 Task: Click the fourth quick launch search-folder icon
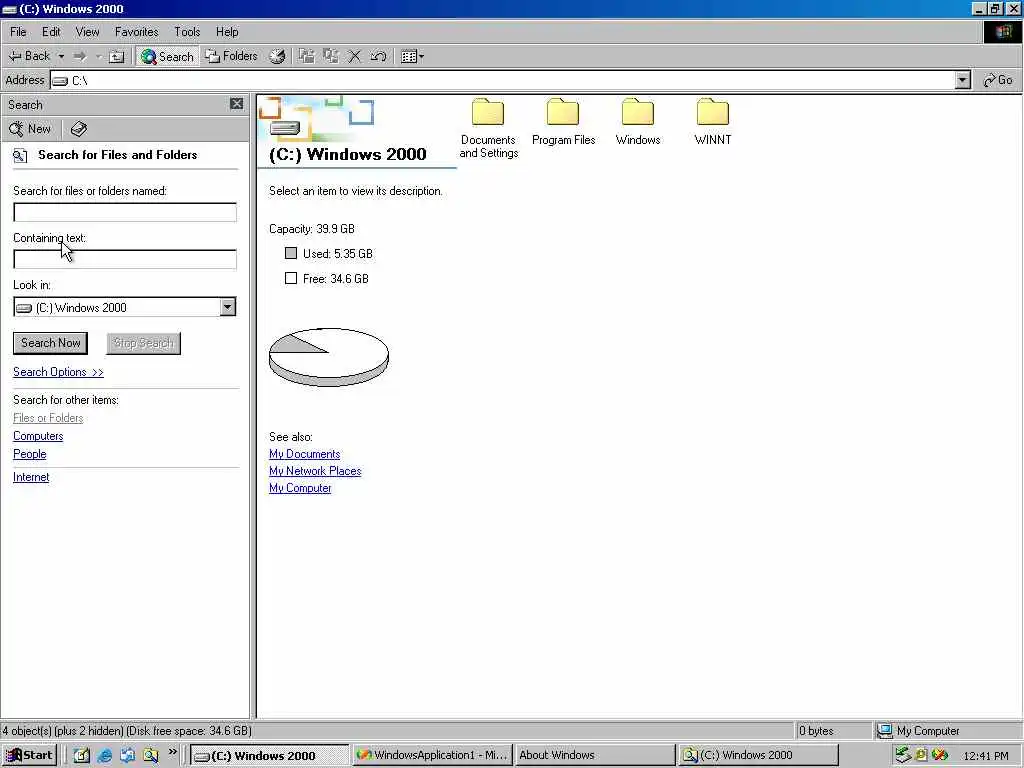tap(151, 756)
